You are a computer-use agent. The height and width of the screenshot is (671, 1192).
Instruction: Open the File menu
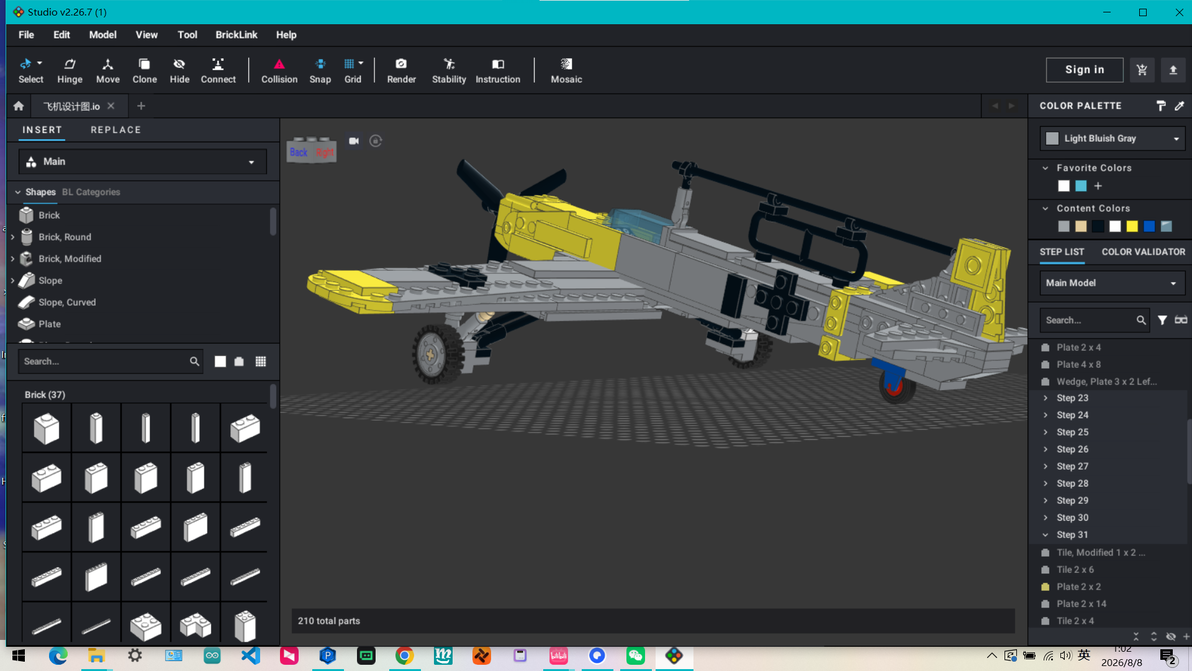point(26,35)
